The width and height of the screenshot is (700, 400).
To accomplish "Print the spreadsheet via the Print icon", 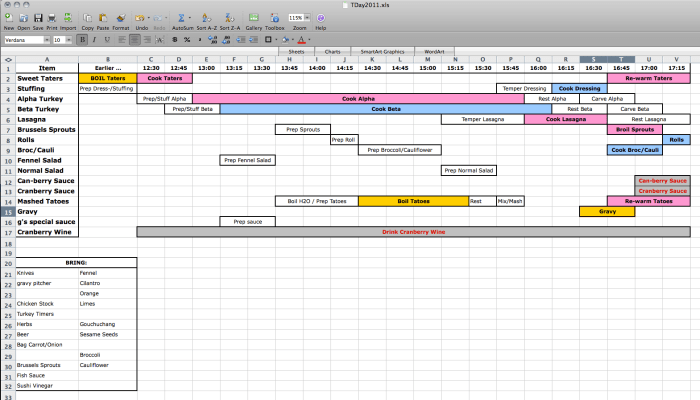I will coord(52,19).
